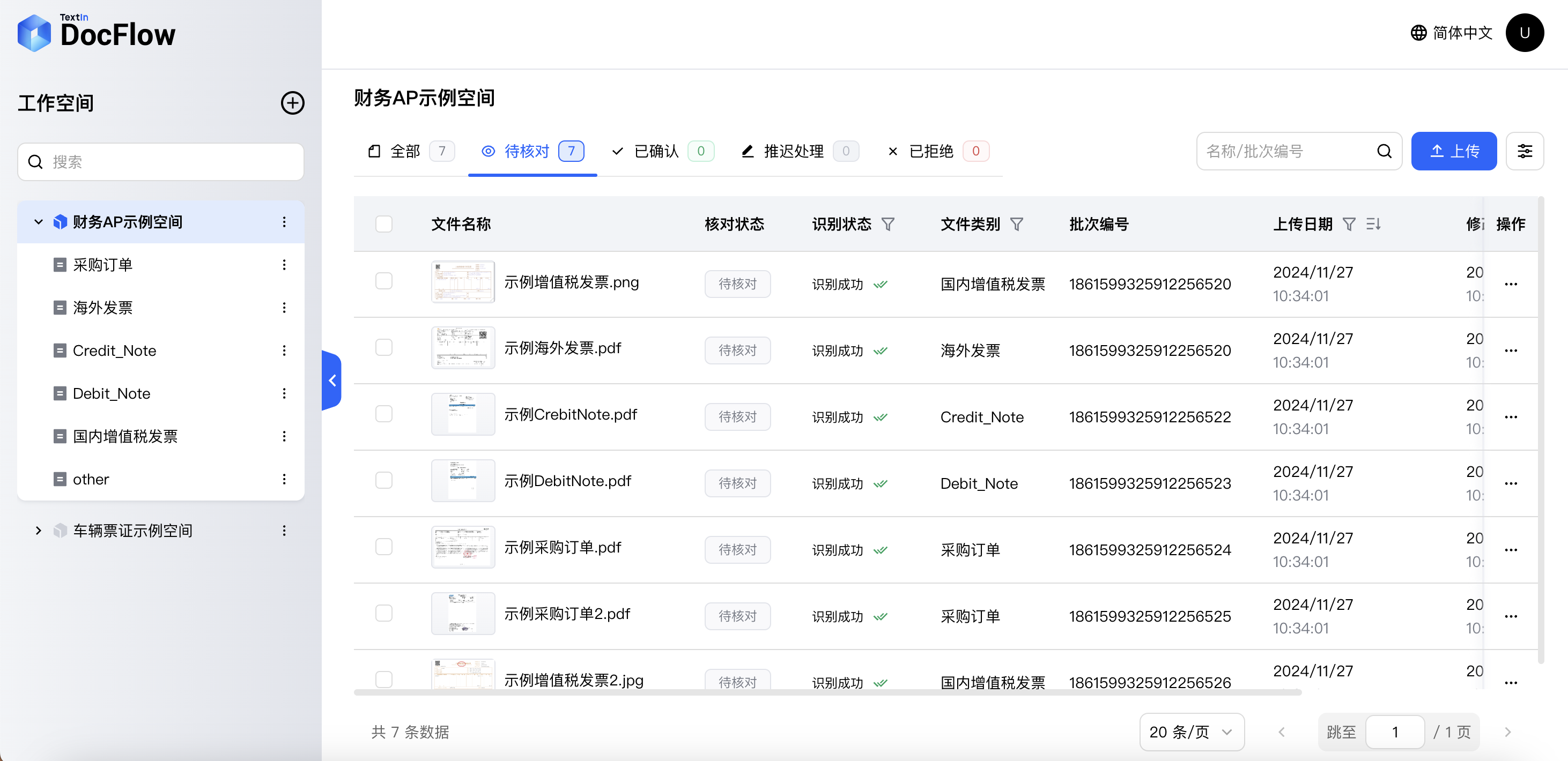Click the horizontal scrollbar under the table

[827, 692]
